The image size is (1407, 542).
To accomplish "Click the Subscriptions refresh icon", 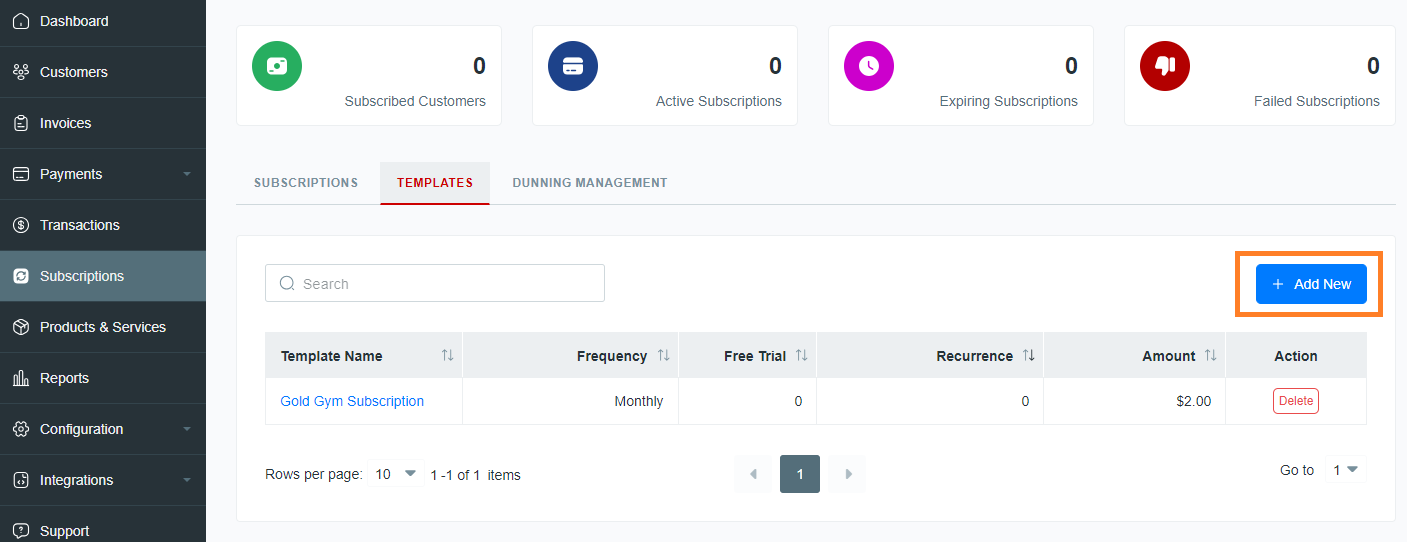I will 21,276.
